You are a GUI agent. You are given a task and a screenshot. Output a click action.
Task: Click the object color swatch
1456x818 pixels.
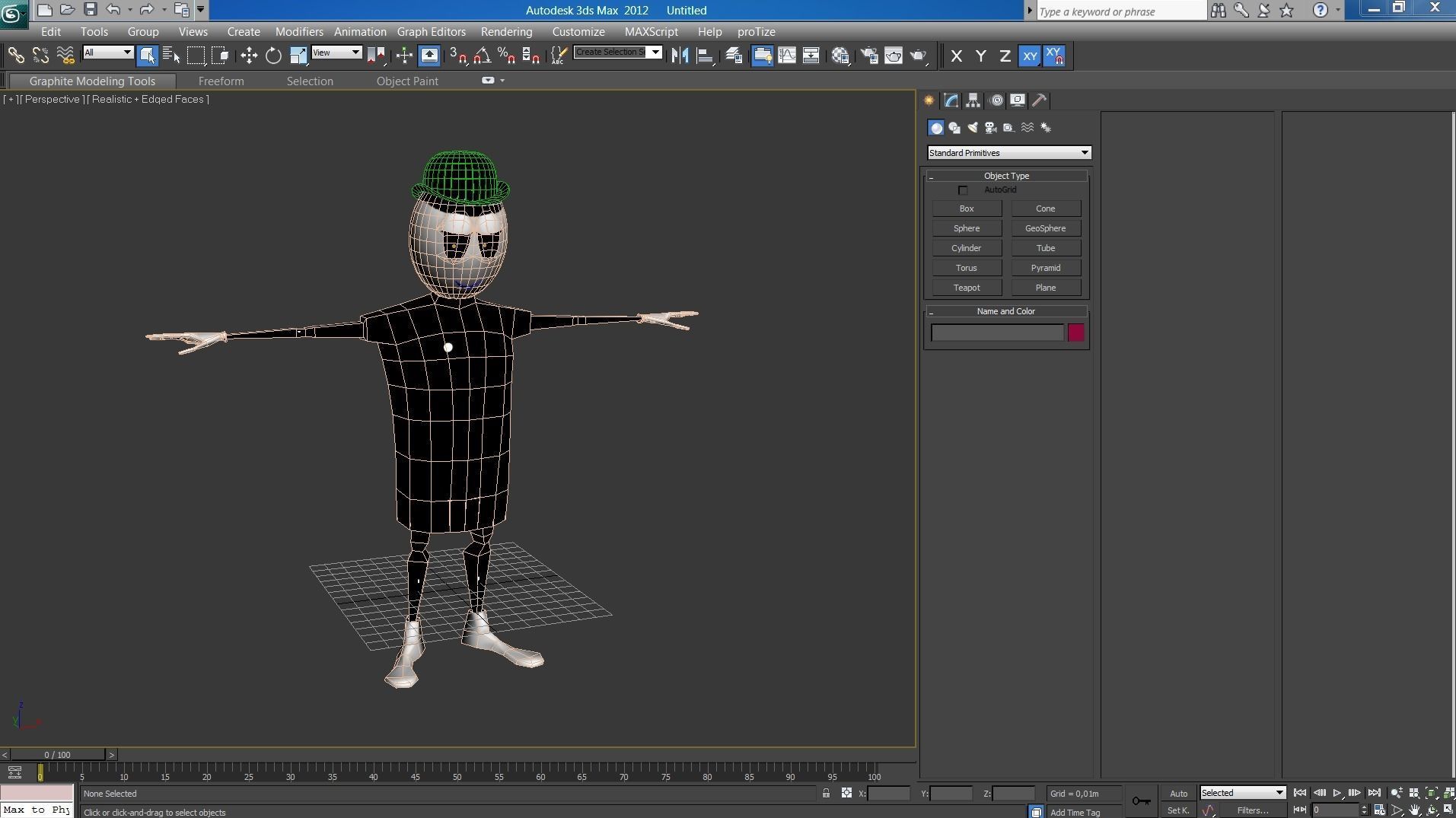1075,333
